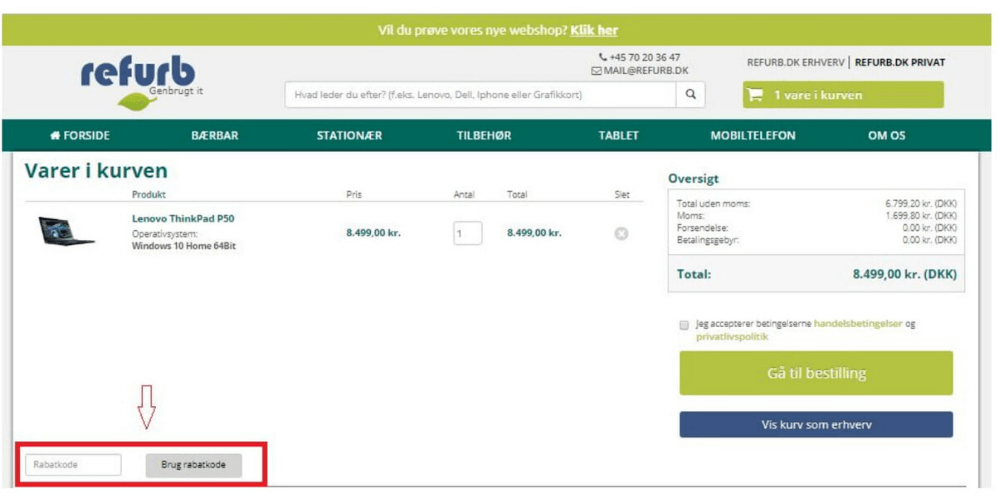Open the STATIONÆR menu
This screenshot has height=500, width=1000.
[x=349, y=135]
